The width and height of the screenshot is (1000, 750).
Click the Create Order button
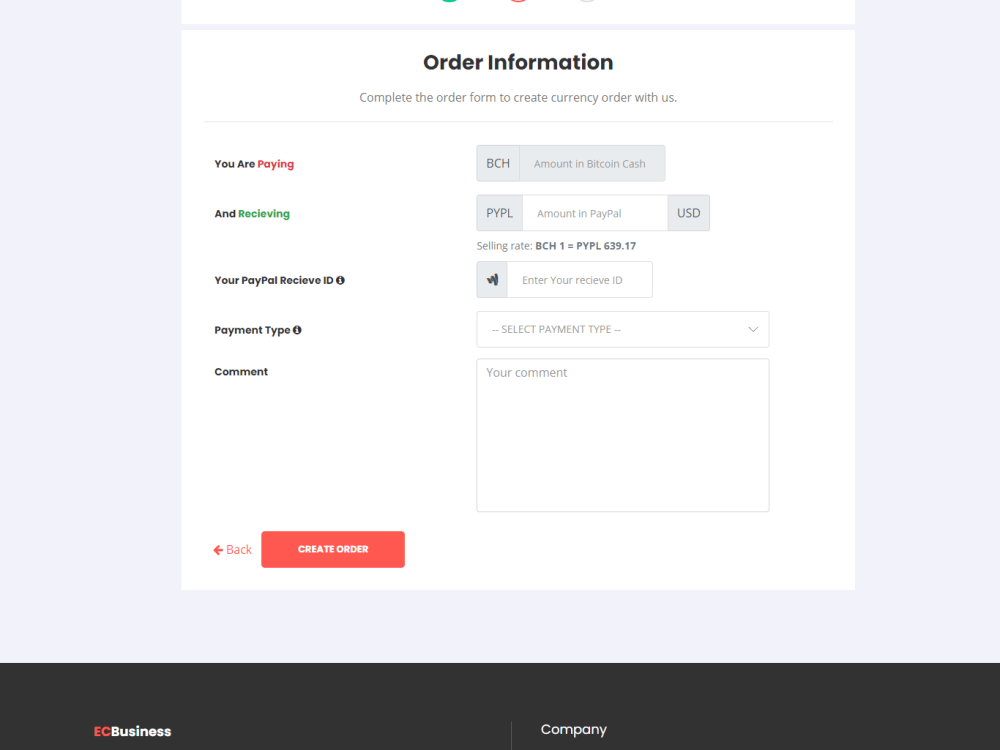[x=333, y=549]
